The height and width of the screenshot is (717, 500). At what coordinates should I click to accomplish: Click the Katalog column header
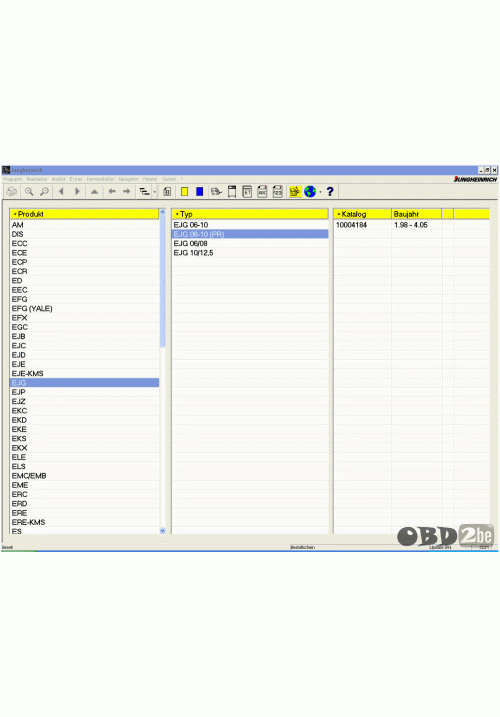pyautogui.click(x=362, y=214)
